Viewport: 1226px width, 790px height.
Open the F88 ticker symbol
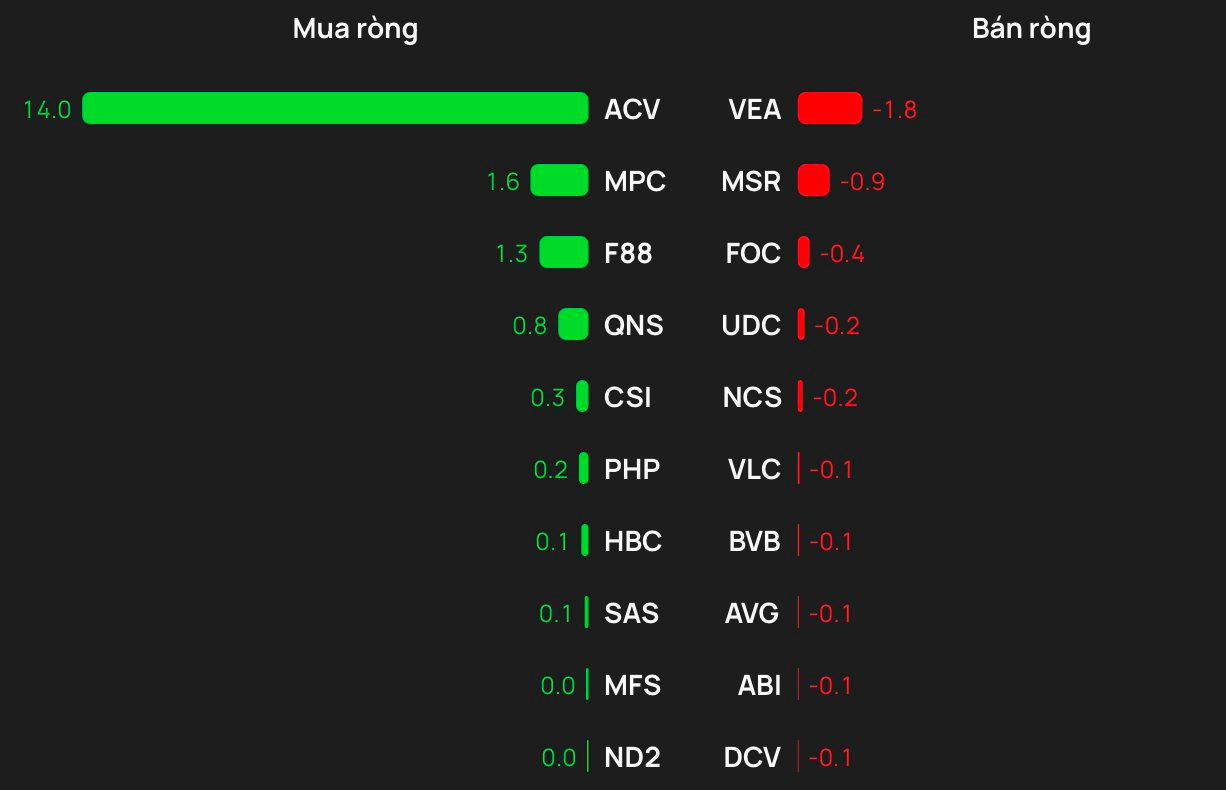coord(628,254)
